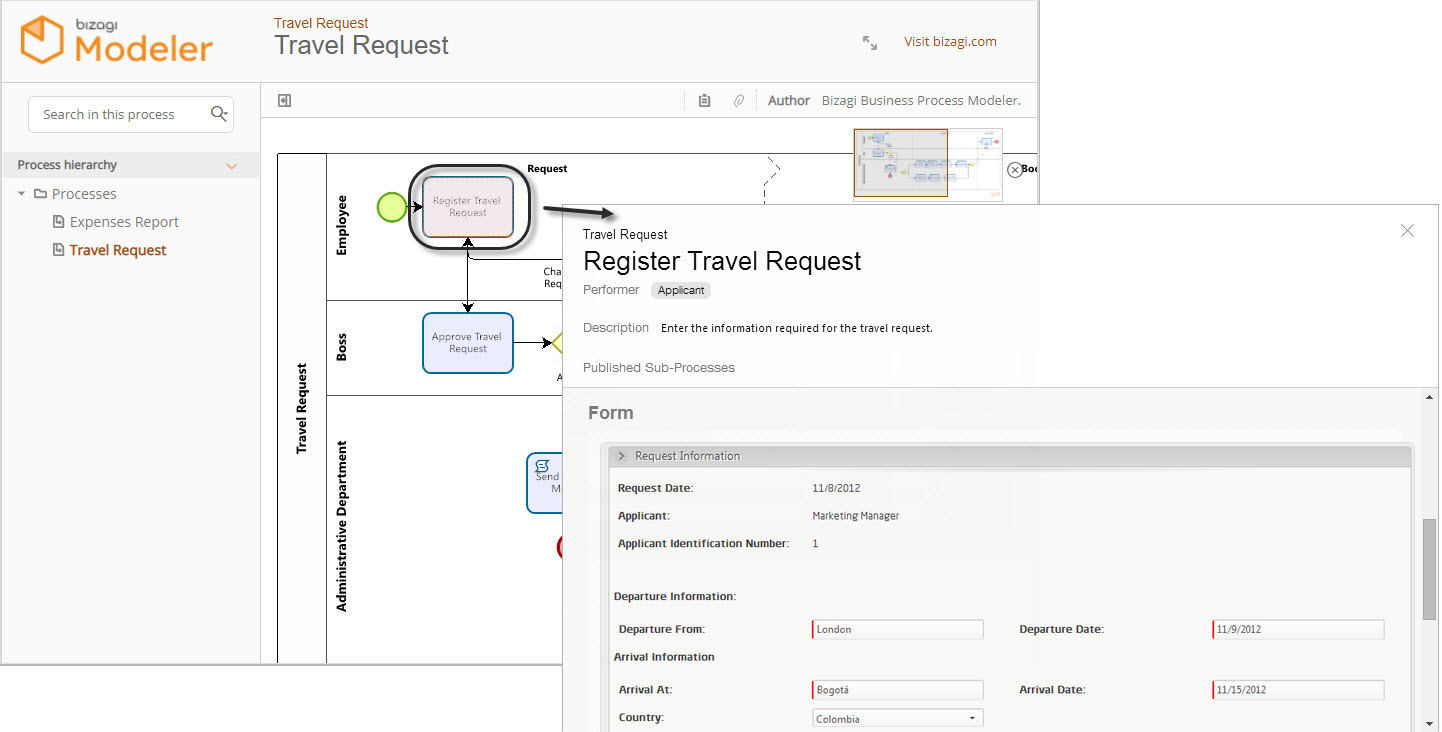Click the form panel vertical scrollbar thumb
Viewport: 1442px width, 732px height.
point(1430,569)
